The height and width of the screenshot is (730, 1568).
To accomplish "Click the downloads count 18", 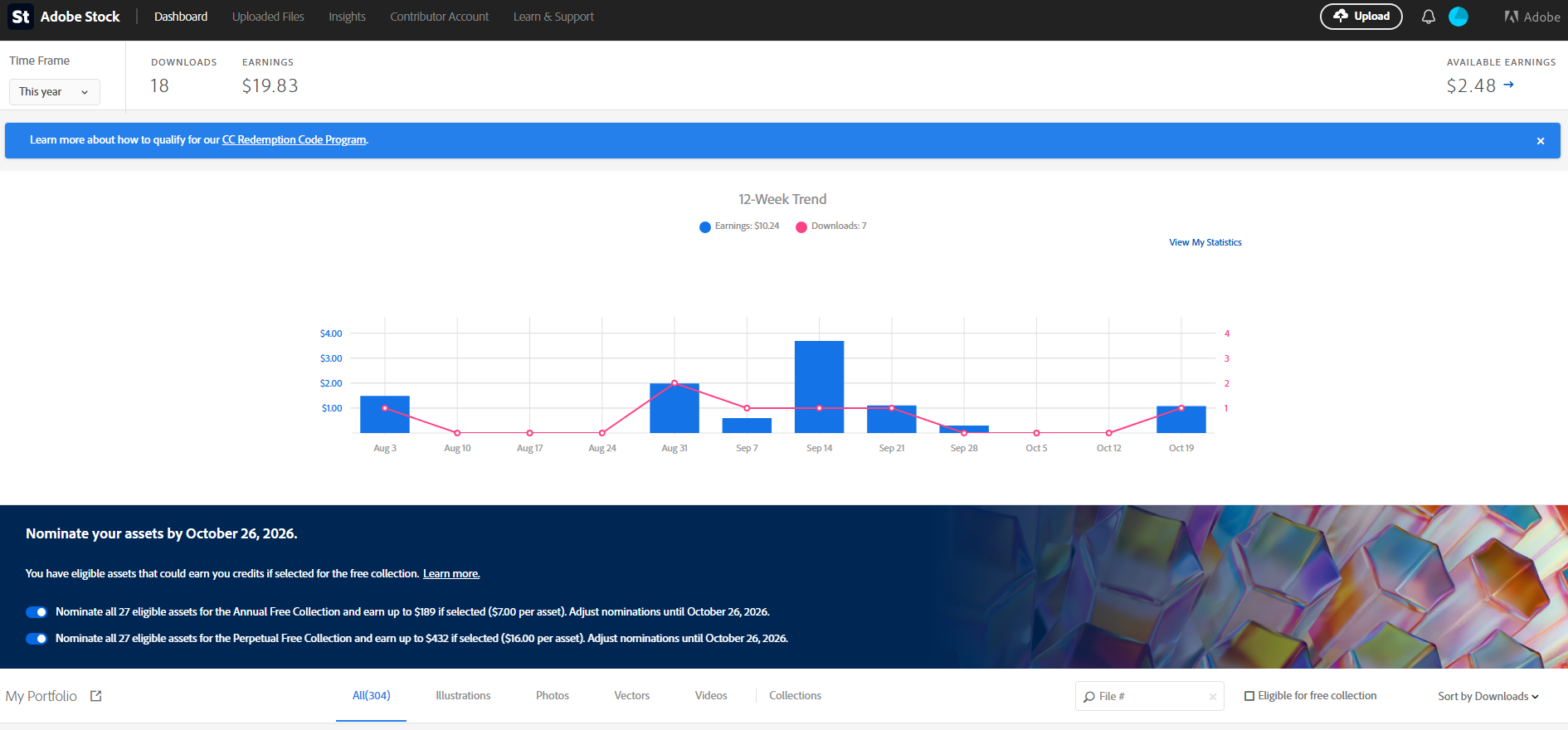I will [159, 86].
